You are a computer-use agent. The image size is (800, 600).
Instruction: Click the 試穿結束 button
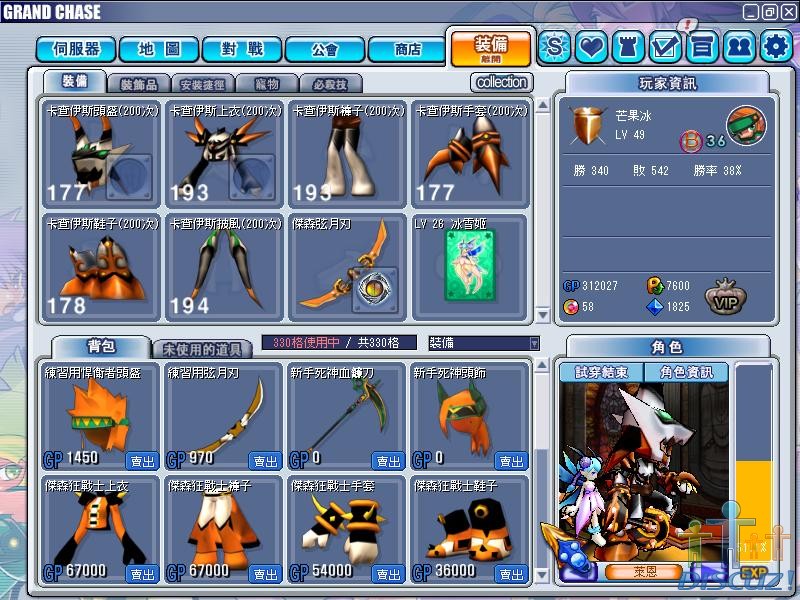[x=602, y=372]
